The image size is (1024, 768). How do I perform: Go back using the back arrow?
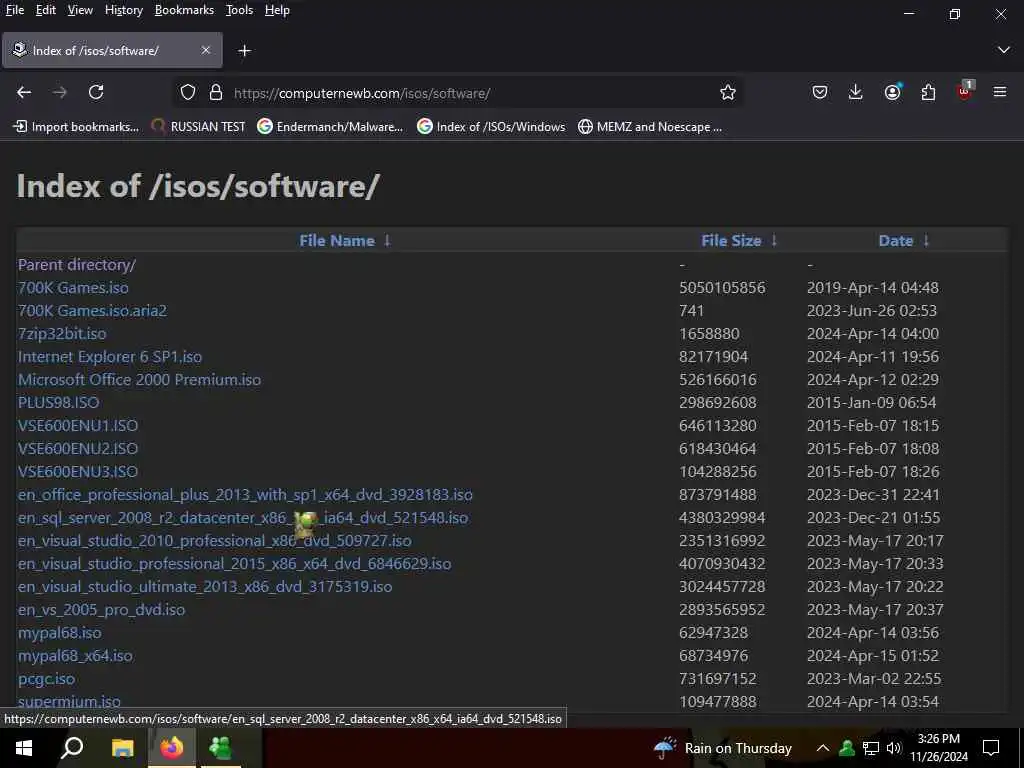pyautogui.click(x=24, y=93)
